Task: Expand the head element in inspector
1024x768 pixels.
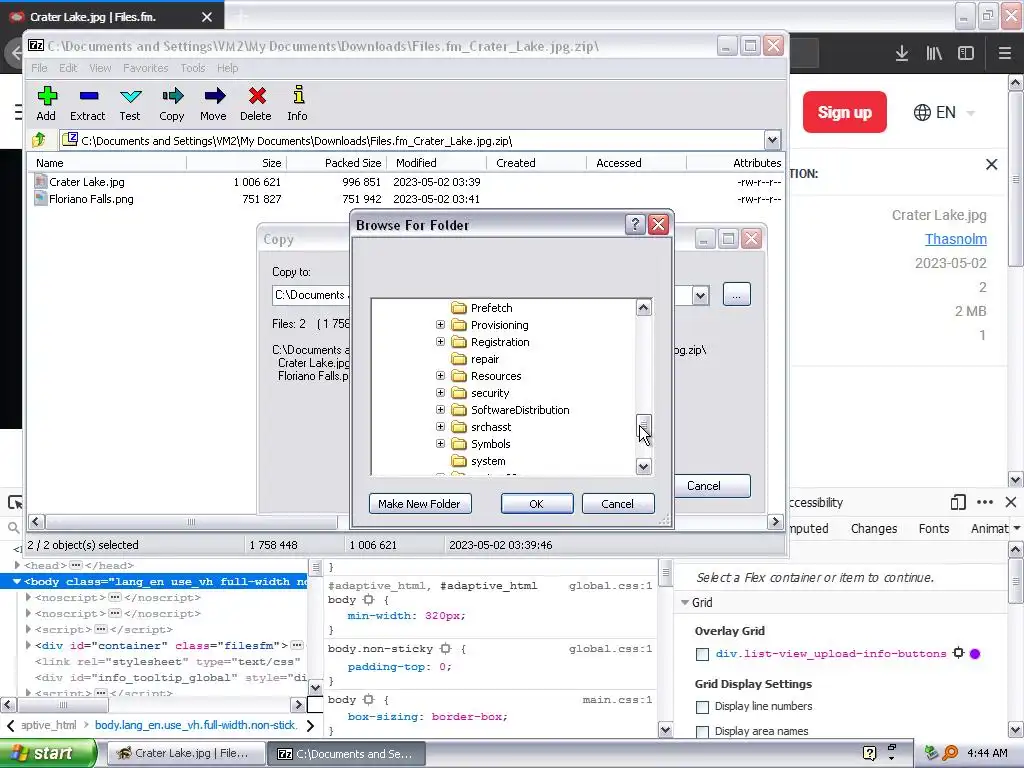Action: 17,565
